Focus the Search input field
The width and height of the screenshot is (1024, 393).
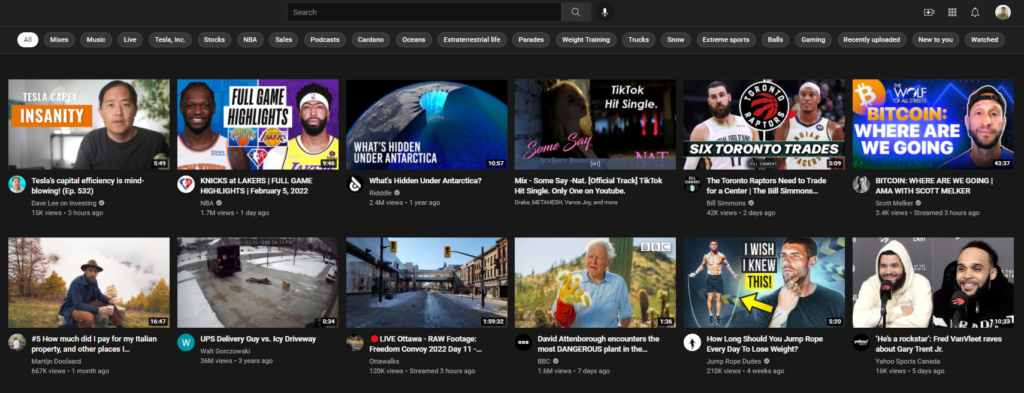click(x=424, y=12)
